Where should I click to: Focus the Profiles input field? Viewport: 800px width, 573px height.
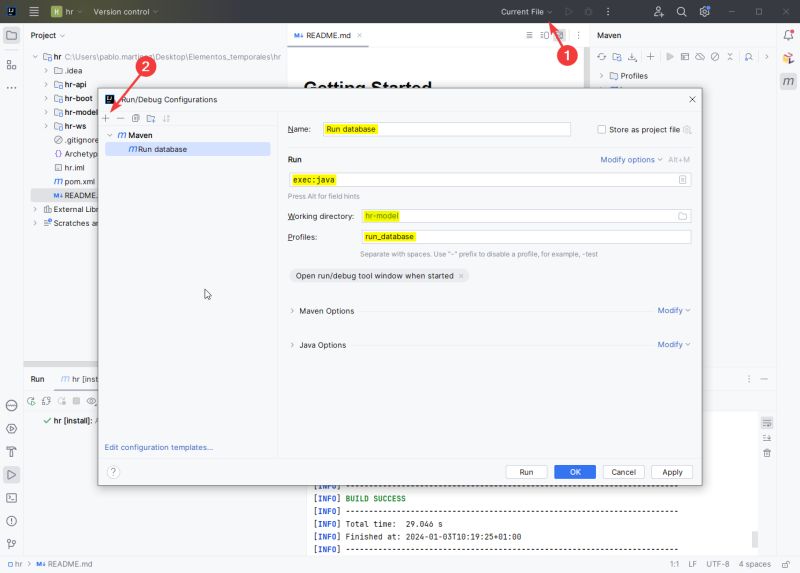526,237
